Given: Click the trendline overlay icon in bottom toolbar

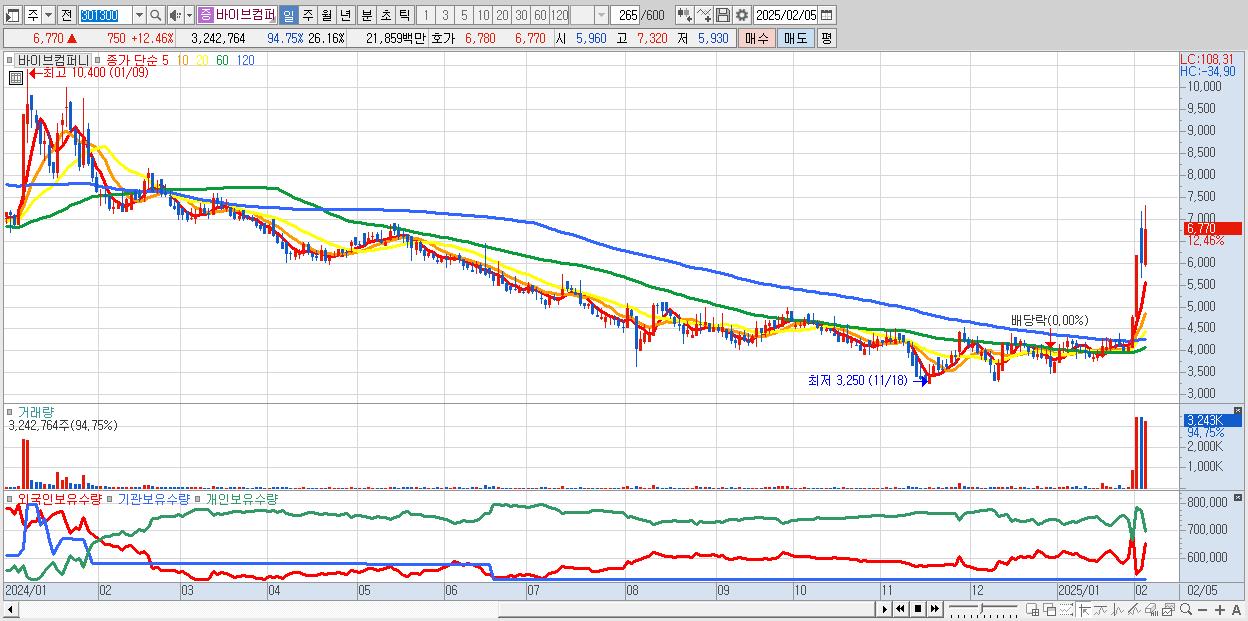Looking at the screenshot, I should point(1100,609).
